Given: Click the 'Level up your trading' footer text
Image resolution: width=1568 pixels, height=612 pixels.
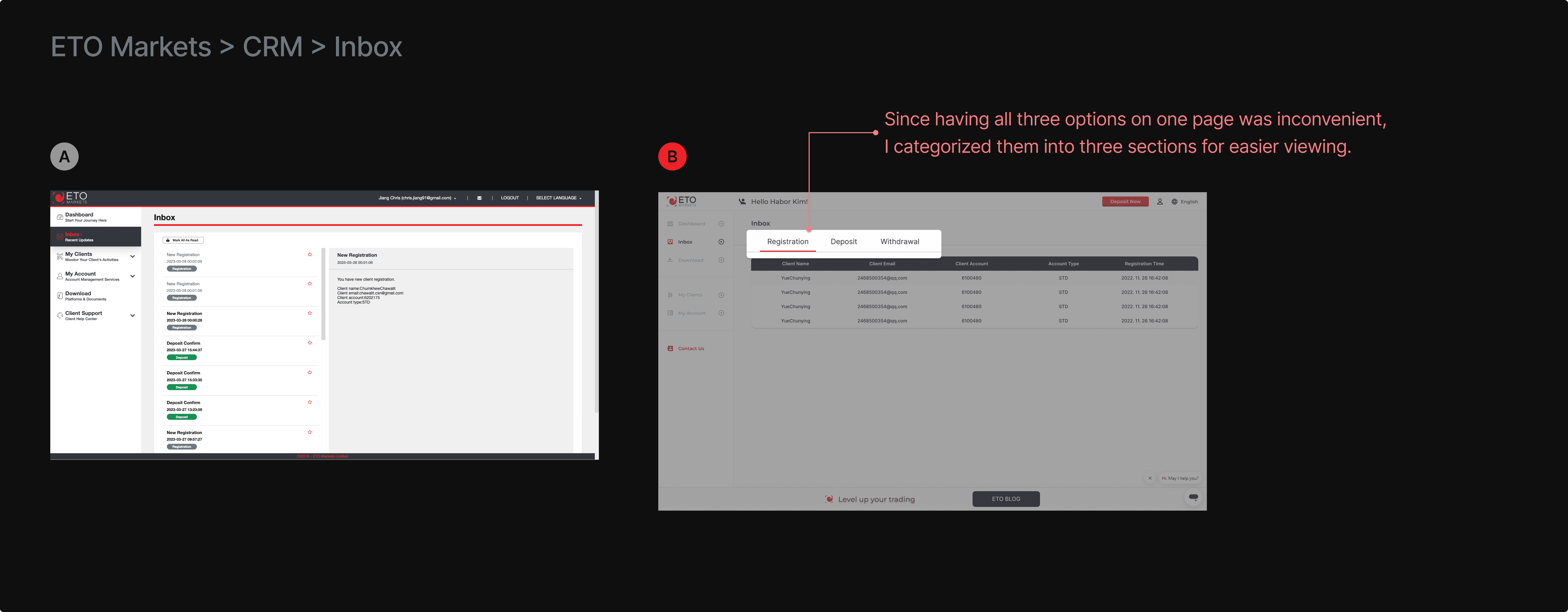Looking at the screenshot, I should tap(877, 499).
